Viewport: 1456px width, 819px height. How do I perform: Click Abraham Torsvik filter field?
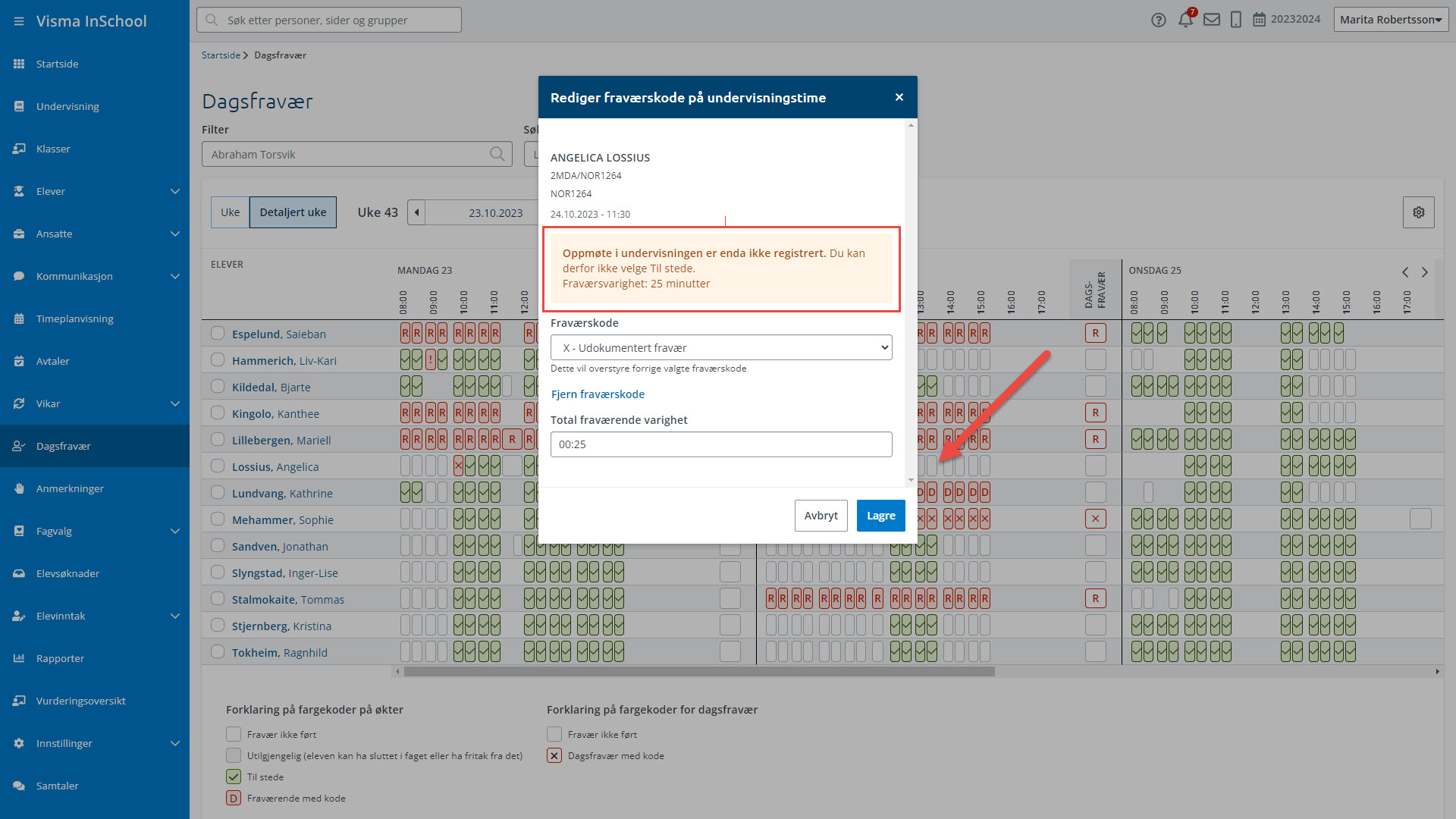point(356,154)
